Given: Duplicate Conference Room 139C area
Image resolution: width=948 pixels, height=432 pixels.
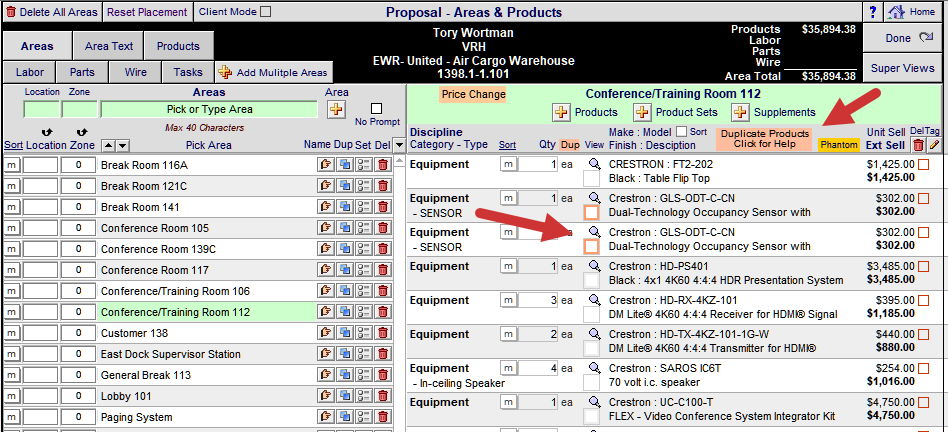Looking at the screenshot, I should 345,249.
